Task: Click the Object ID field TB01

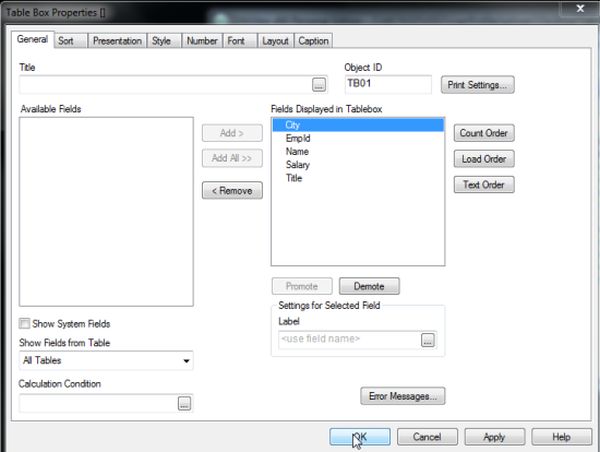Action: [x=388, y=84]
